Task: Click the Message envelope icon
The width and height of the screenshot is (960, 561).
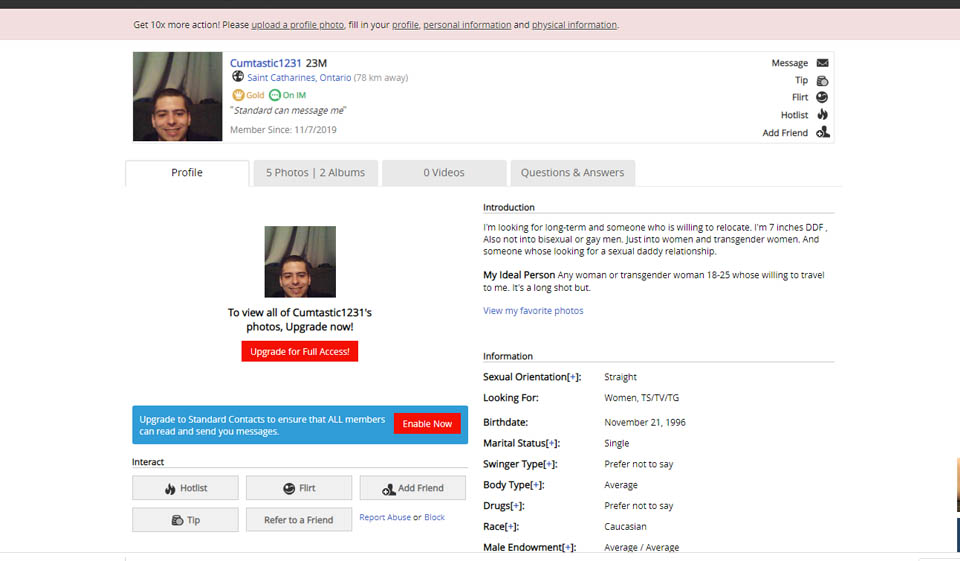Action: 822,63
